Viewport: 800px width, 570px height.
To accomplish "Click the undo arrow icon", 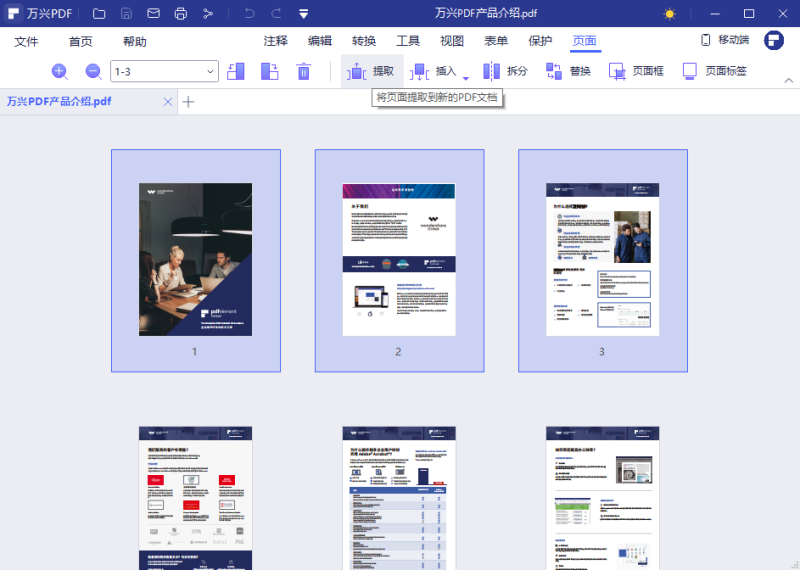I will tap(249, 14).
